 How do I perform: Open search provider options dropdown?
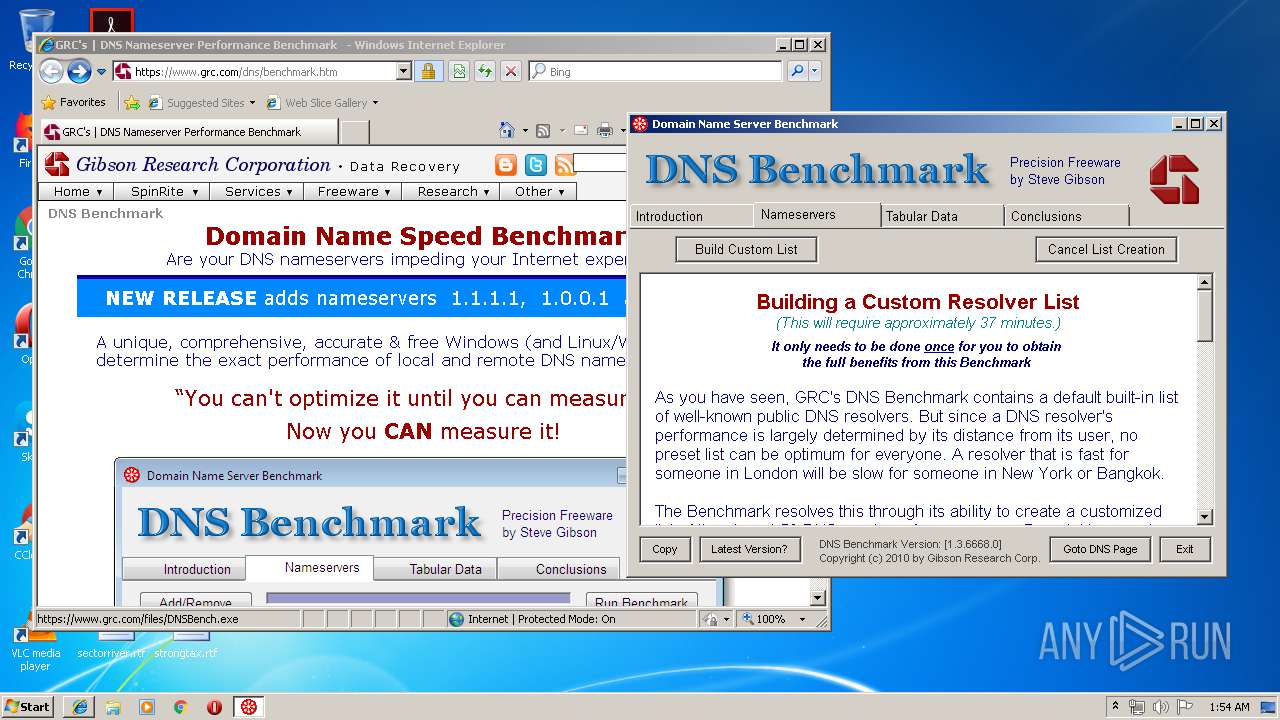pos(815,72)
